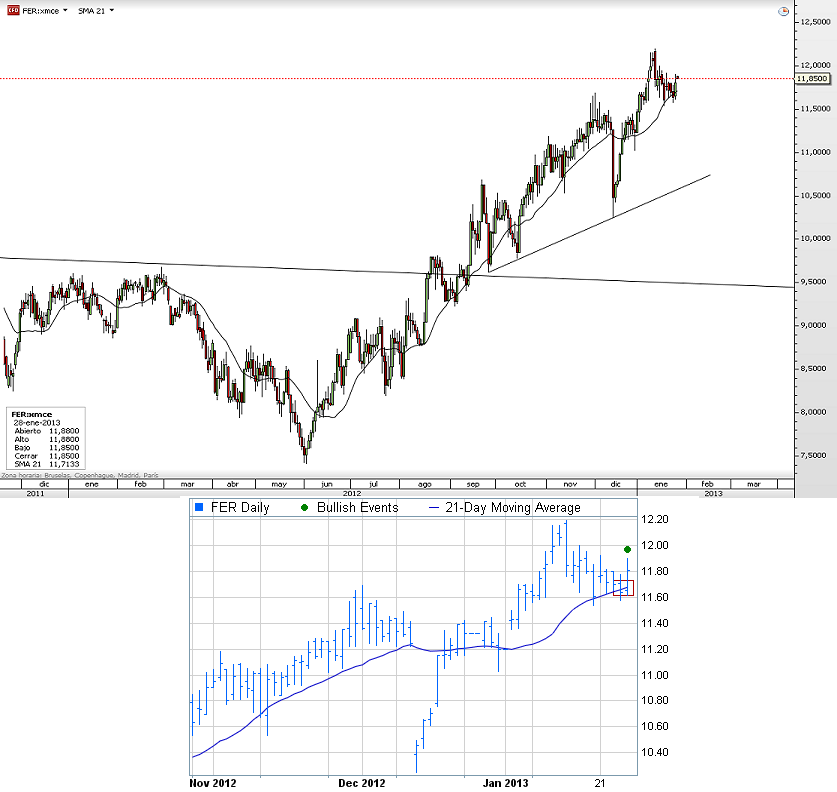837x792 pixels.
Task: Click the blue square FER Daily legend icon
Action: click(x=199, y=508)
